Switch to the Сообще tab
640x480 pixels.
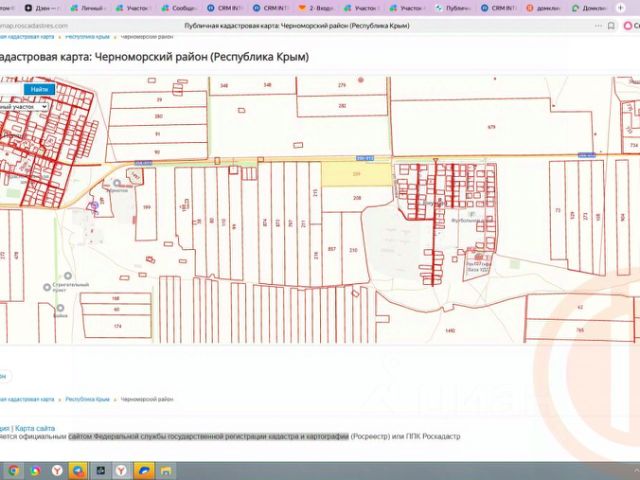(178, 8)
